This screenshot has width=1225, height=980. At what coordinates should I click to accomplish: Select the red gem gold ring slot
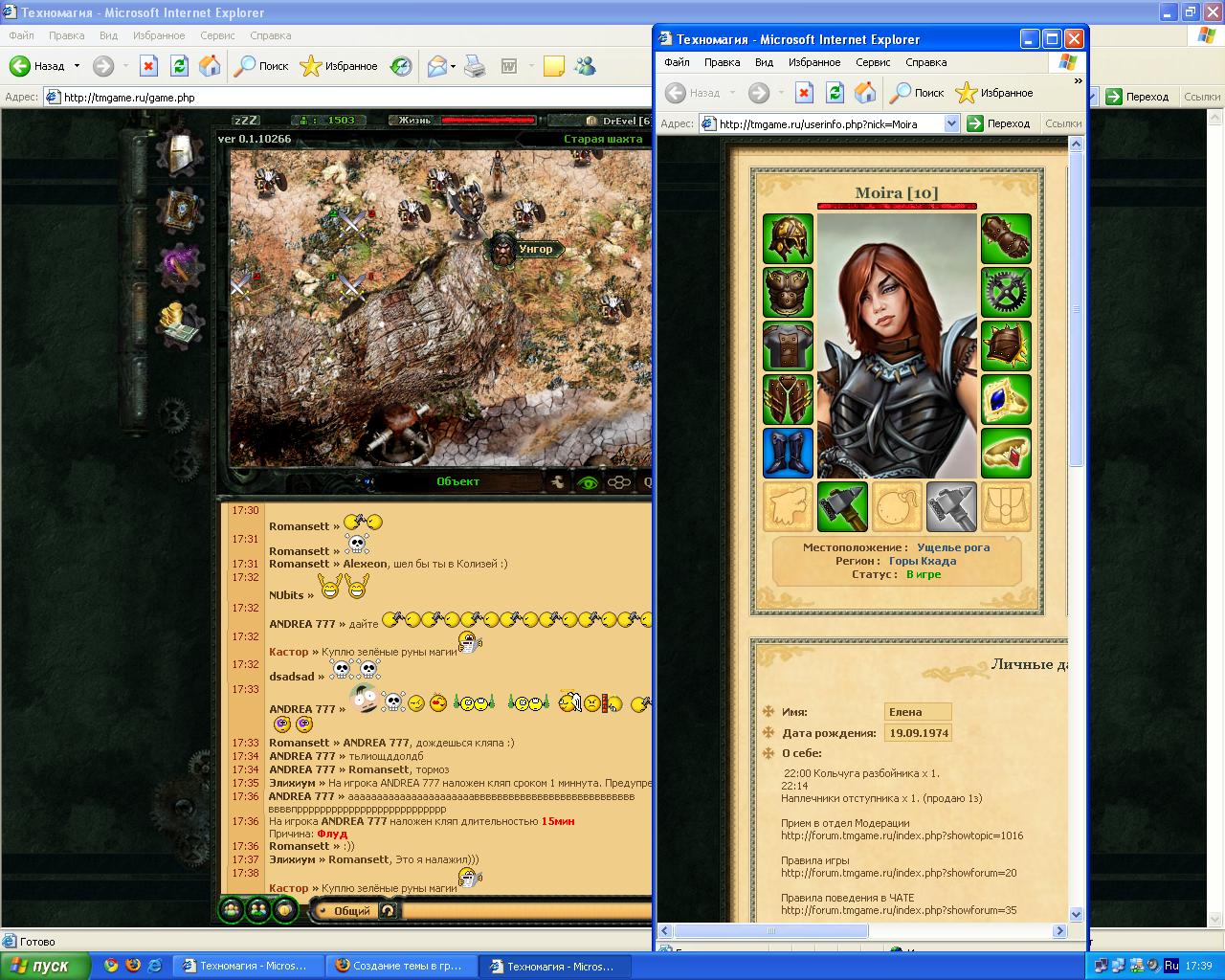[1006, 453]
